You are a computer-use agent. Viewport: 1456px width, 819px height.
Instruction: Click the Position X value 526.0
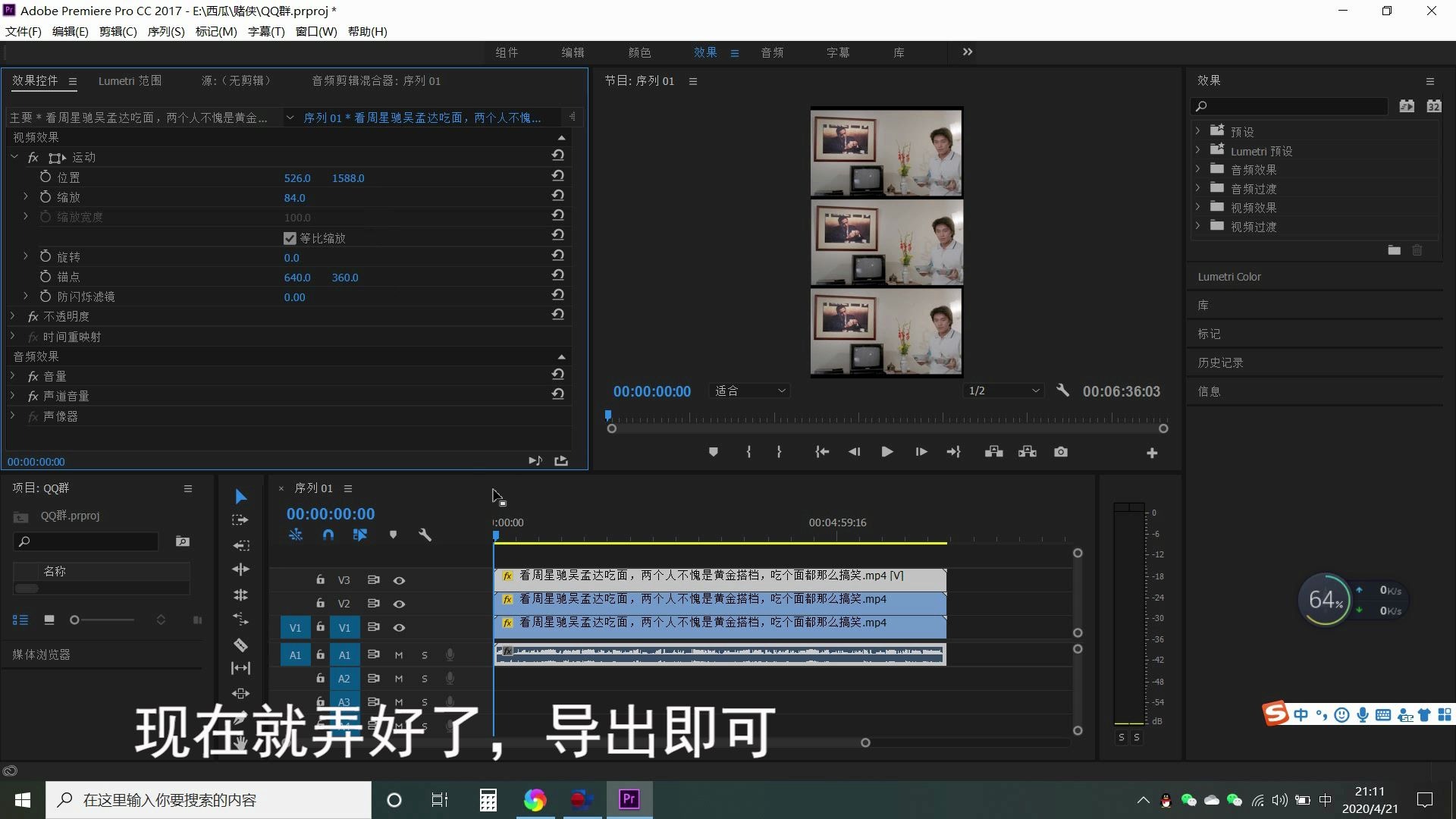tap(297, 178)
